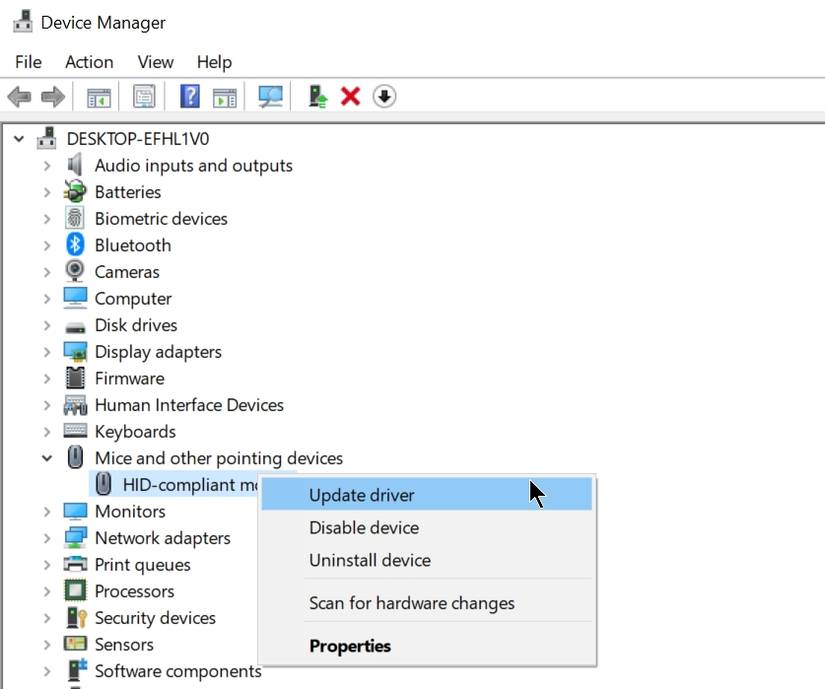The image size is (825, 689).
Task: Click the Back arrow toolbar icon
Action: point(19,97)
